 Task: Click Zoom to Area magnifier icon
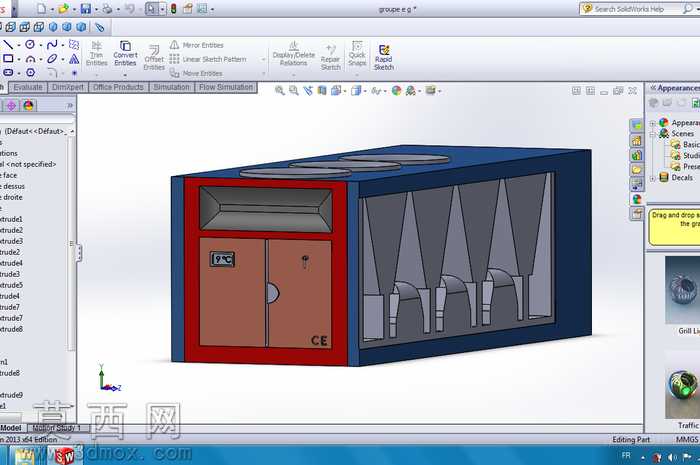294,91
